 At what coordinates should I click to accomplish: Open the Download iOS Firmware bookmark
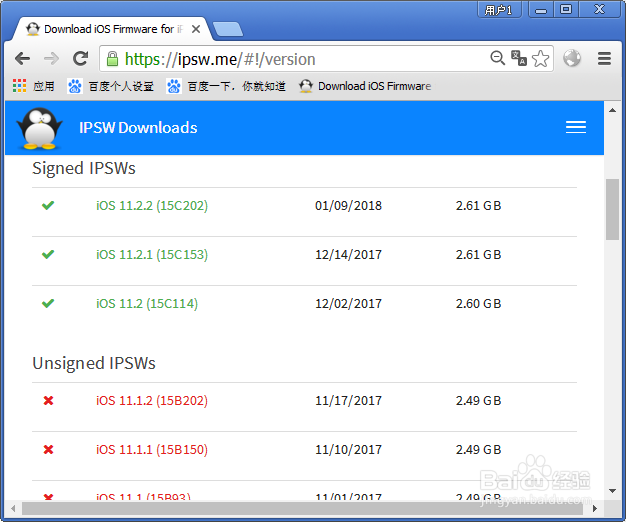365,86
